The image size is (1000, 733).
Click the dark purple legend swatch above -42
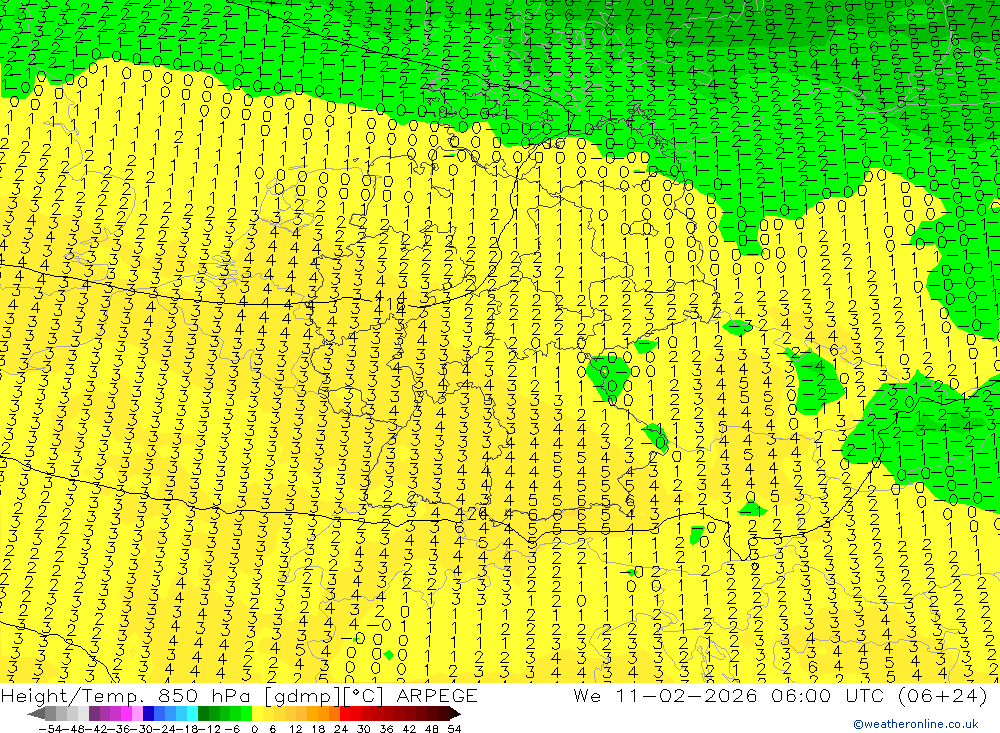(x=94, y=714)
